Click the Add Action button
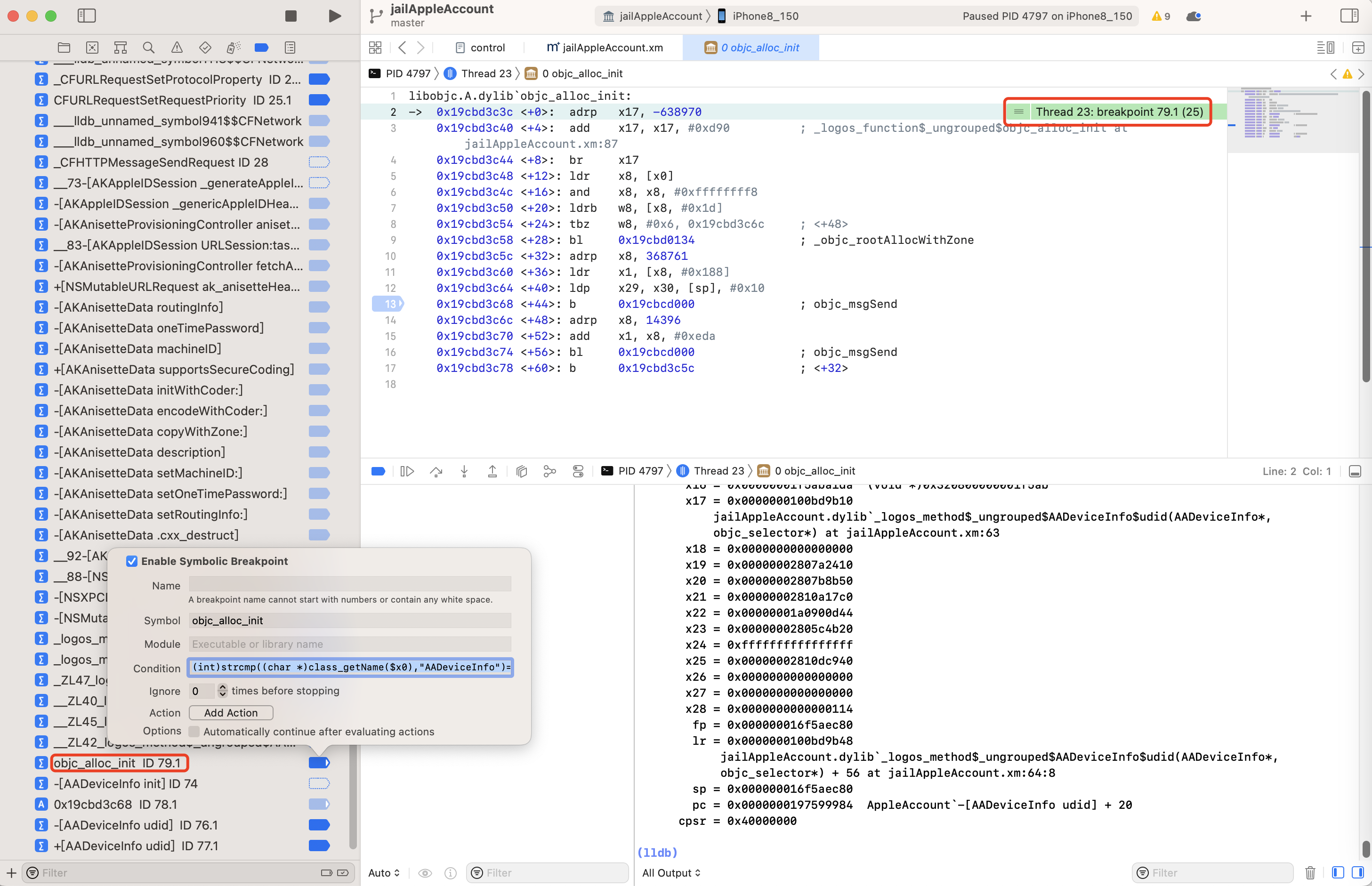This screenshot has width=1372, height=886. 231,713
